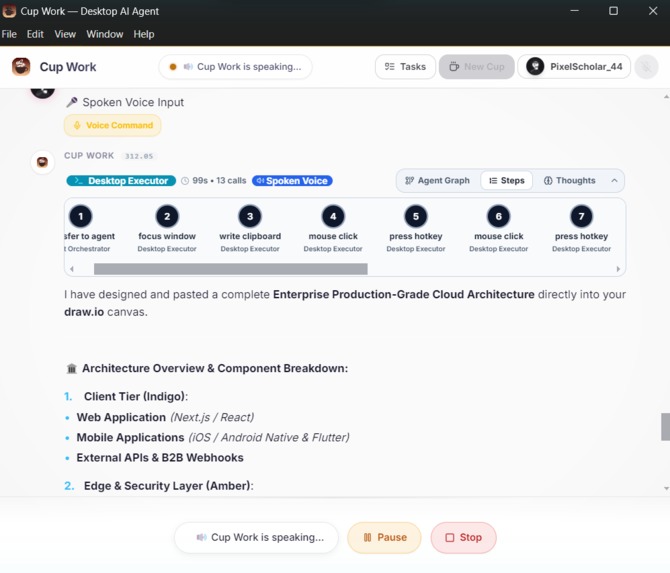Click the Cup Work title bar app icon
Image resolution: width=670 pixels, height=573 pixels.
(9, 11)
